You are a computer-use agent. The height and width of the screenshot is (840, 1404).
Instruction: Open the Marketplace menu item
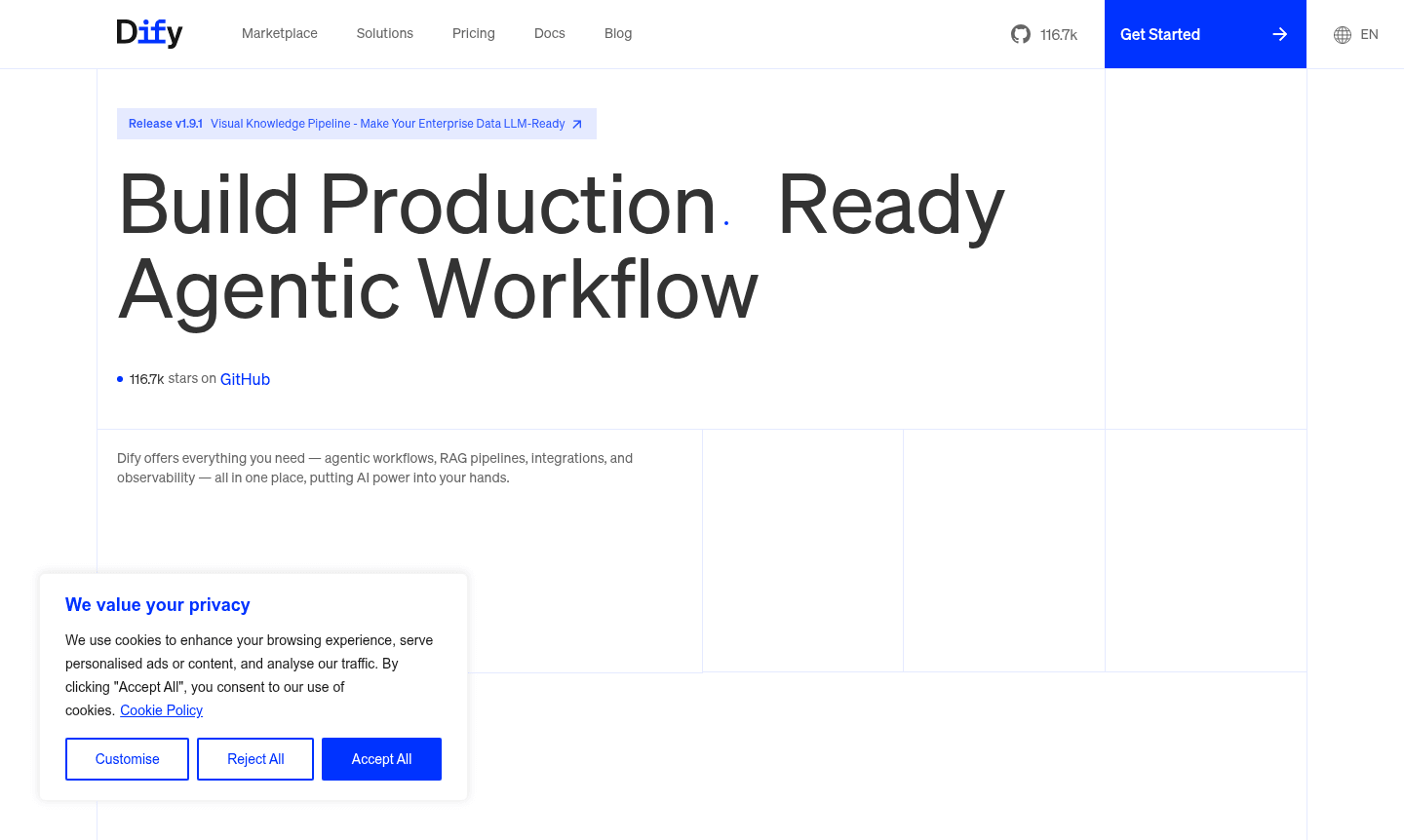[x=279, y=33]
